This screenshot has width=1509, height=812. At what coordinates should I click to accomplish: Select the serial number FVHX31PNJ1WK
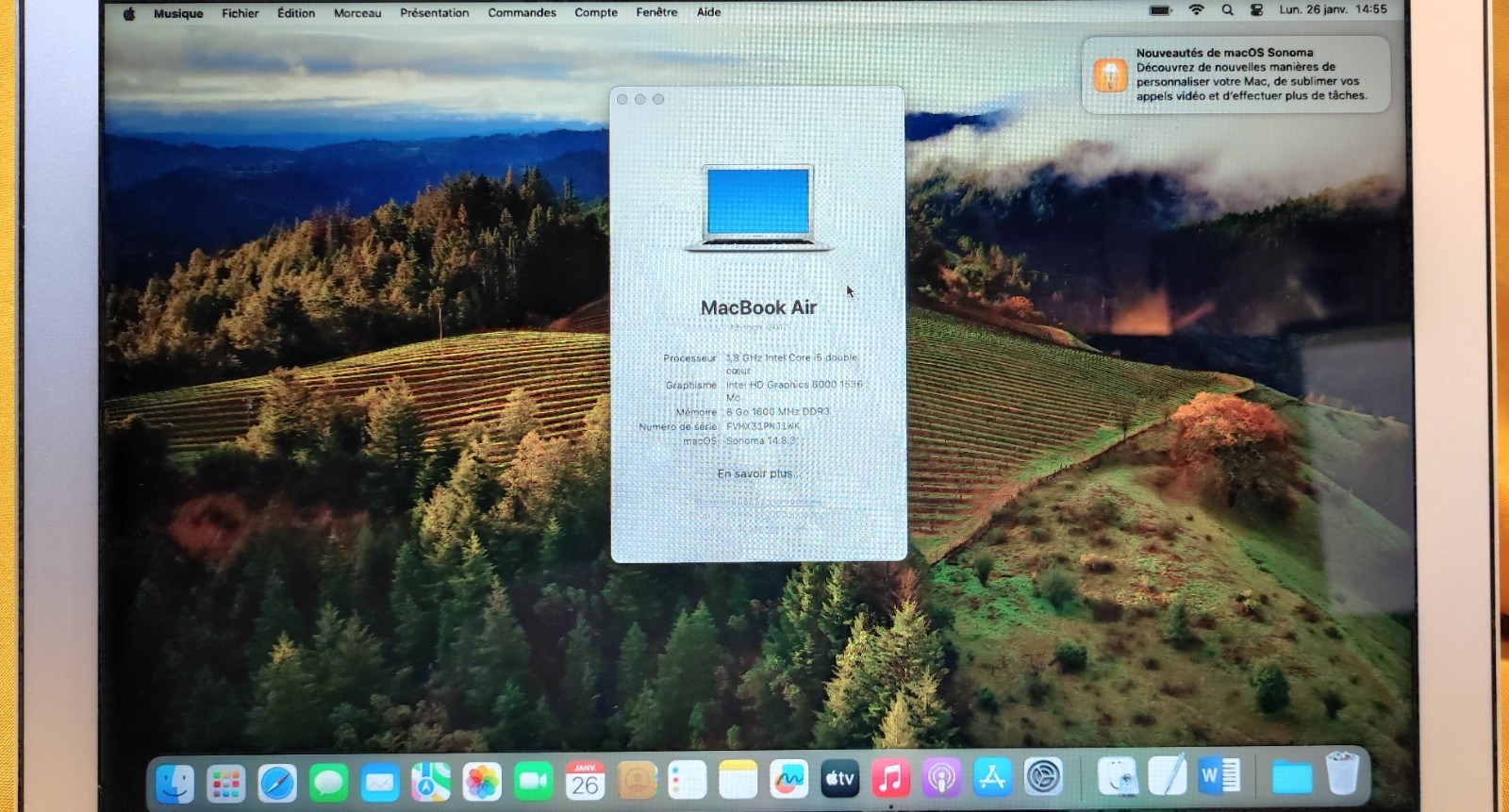coord(763,426)
